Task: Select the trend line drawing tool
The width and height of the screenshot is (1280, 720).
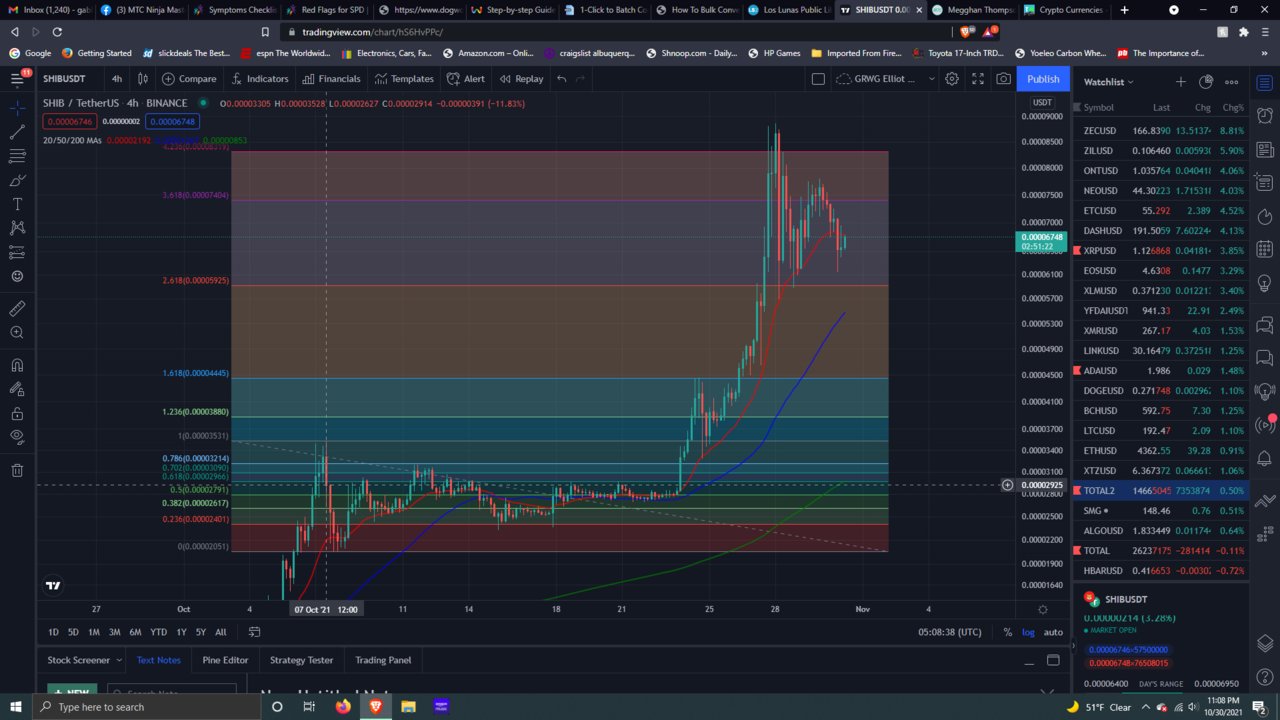Action: pyautogui.click(x=17, y=131)
